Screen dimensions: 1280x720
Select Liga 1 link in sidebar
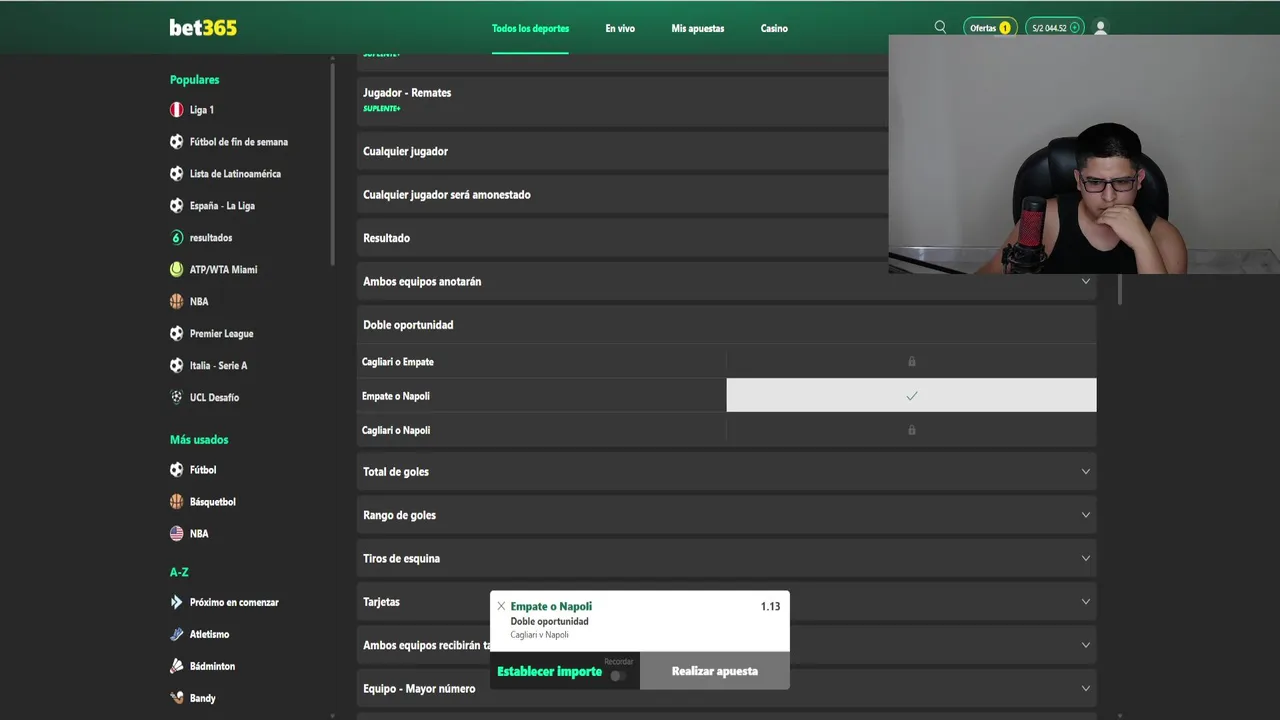pyautogui.click(x=202, y=110)
